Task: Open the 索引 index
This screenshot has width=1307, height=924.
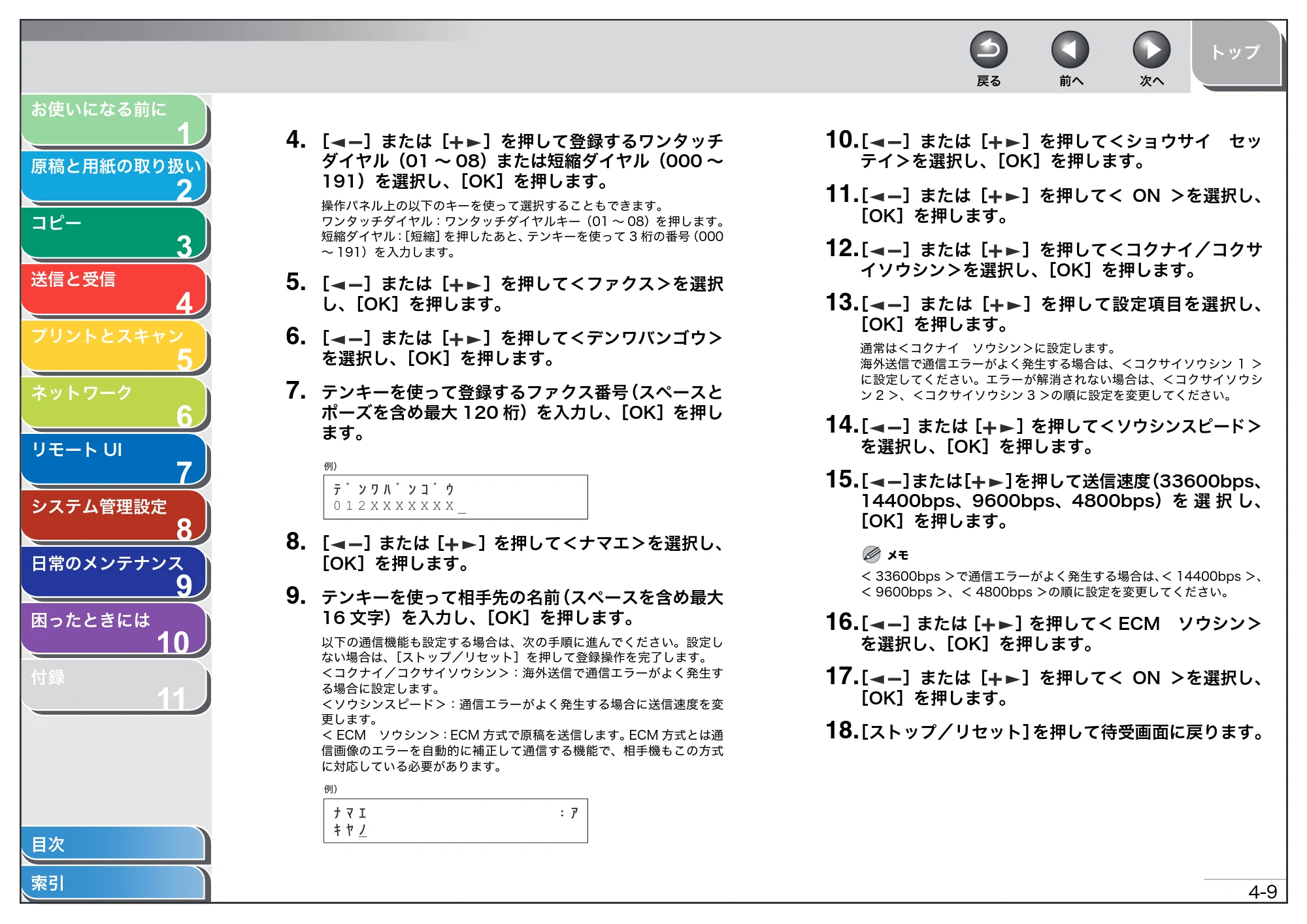Action: (114, 883)
